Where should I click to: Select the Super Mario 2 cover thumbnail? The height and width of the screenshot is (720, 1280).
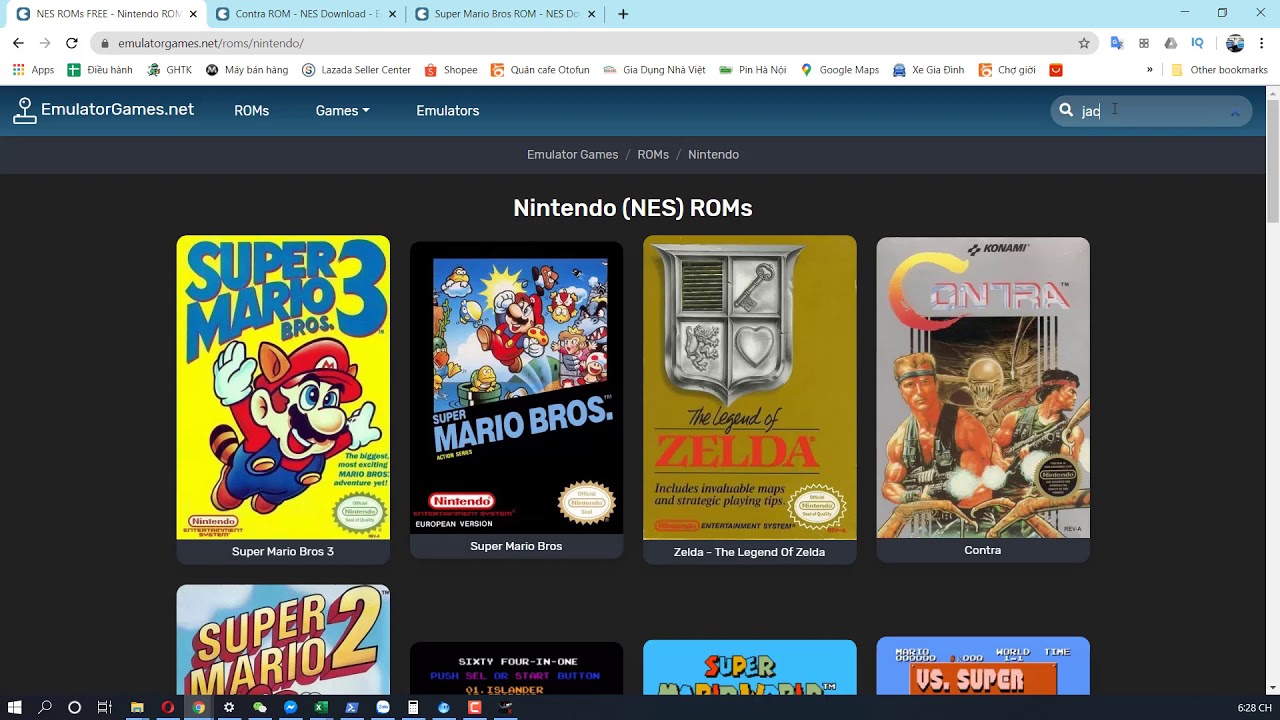(x=283, y=640)
